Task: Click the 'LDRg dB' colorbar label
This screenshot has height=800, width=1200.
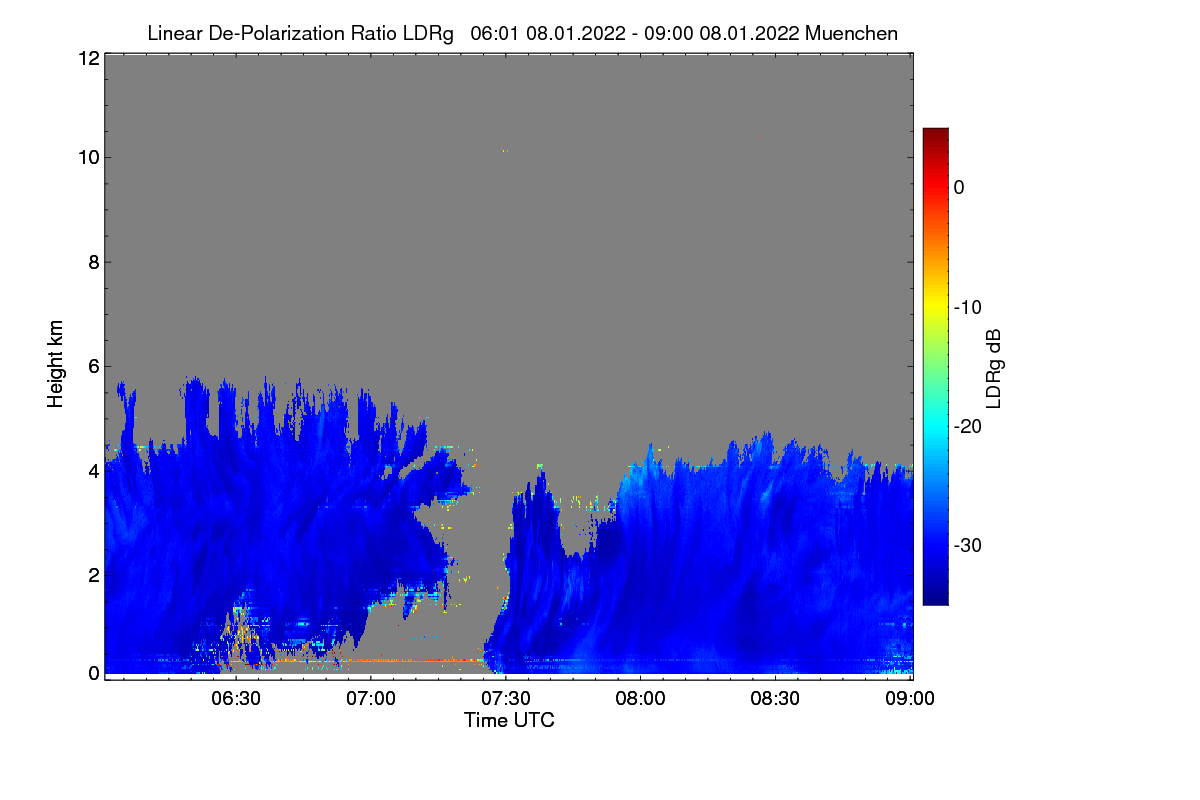Action: pyautogui.click(x=993, y=368)
